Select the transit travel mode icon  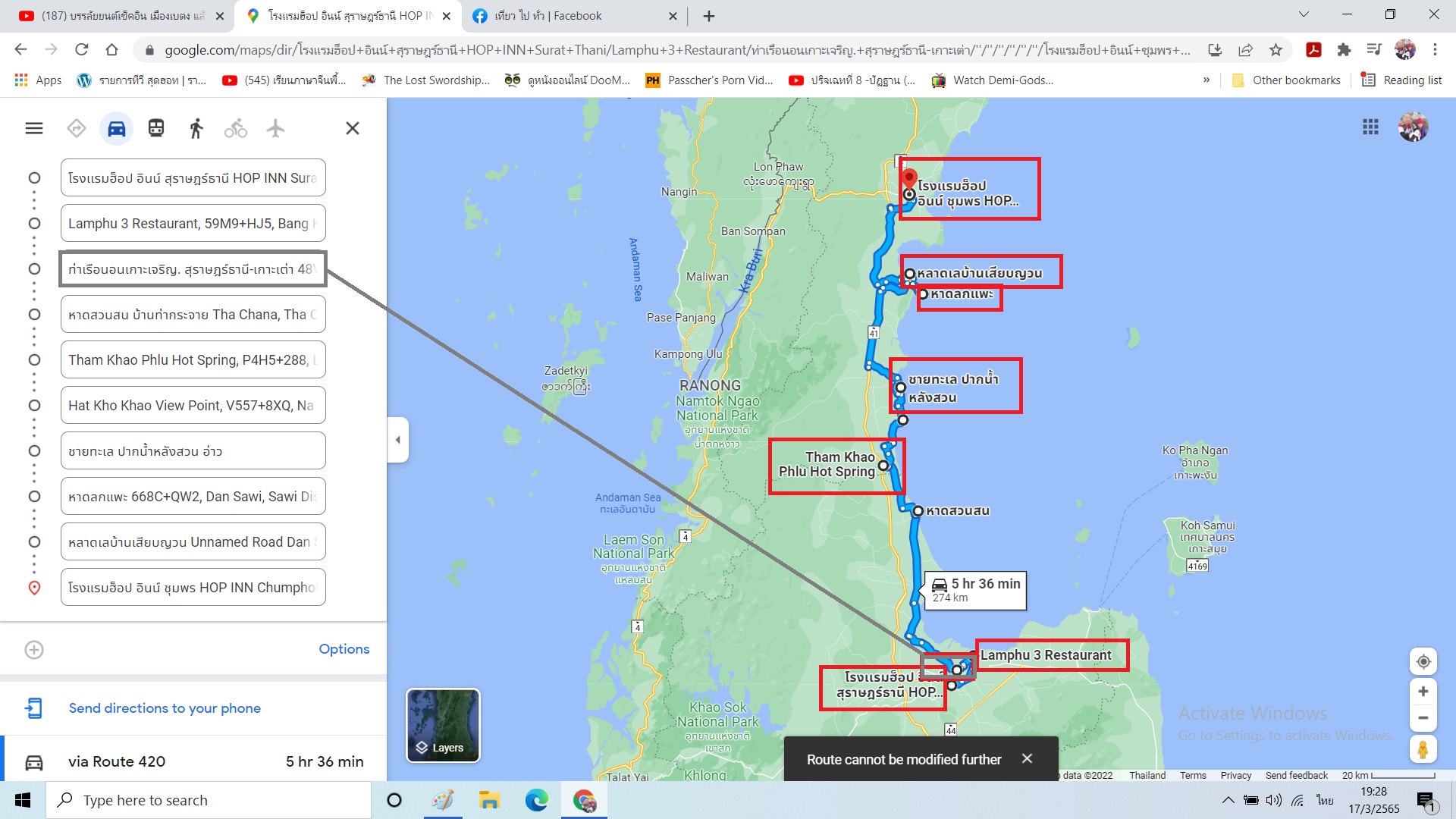coord(156,128)
